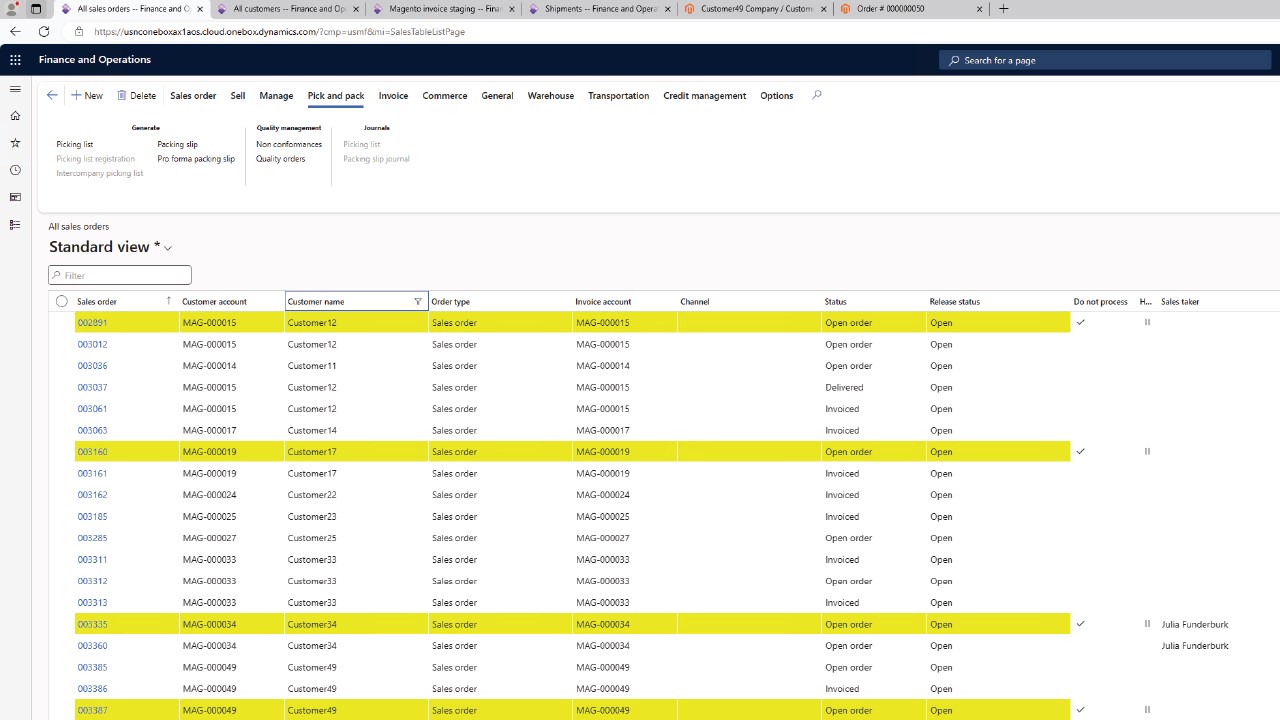This screenshot has height=720, width=1280.
Task: Close the Order # 000000050 browser tab
Action: [979, 9]
